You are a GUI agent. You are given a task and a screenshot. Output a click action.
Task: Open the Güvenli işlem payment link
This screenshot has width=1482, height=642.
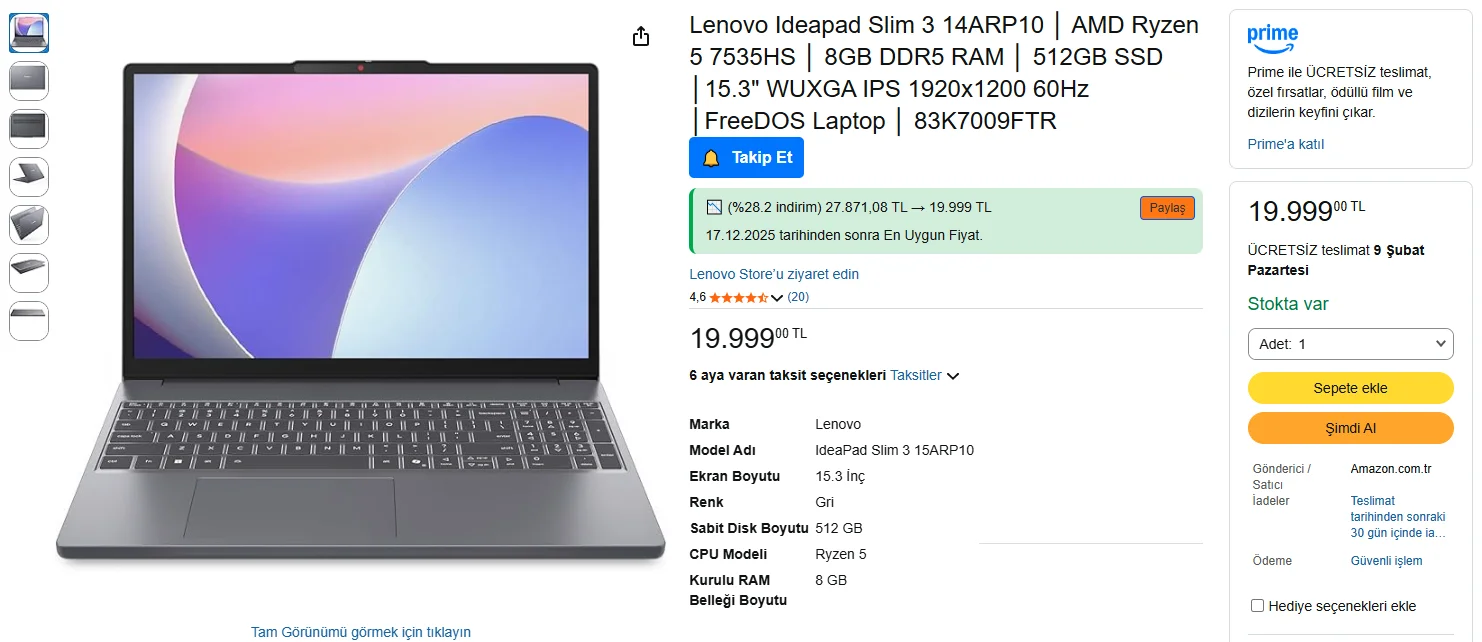[x=1386, y=561]
